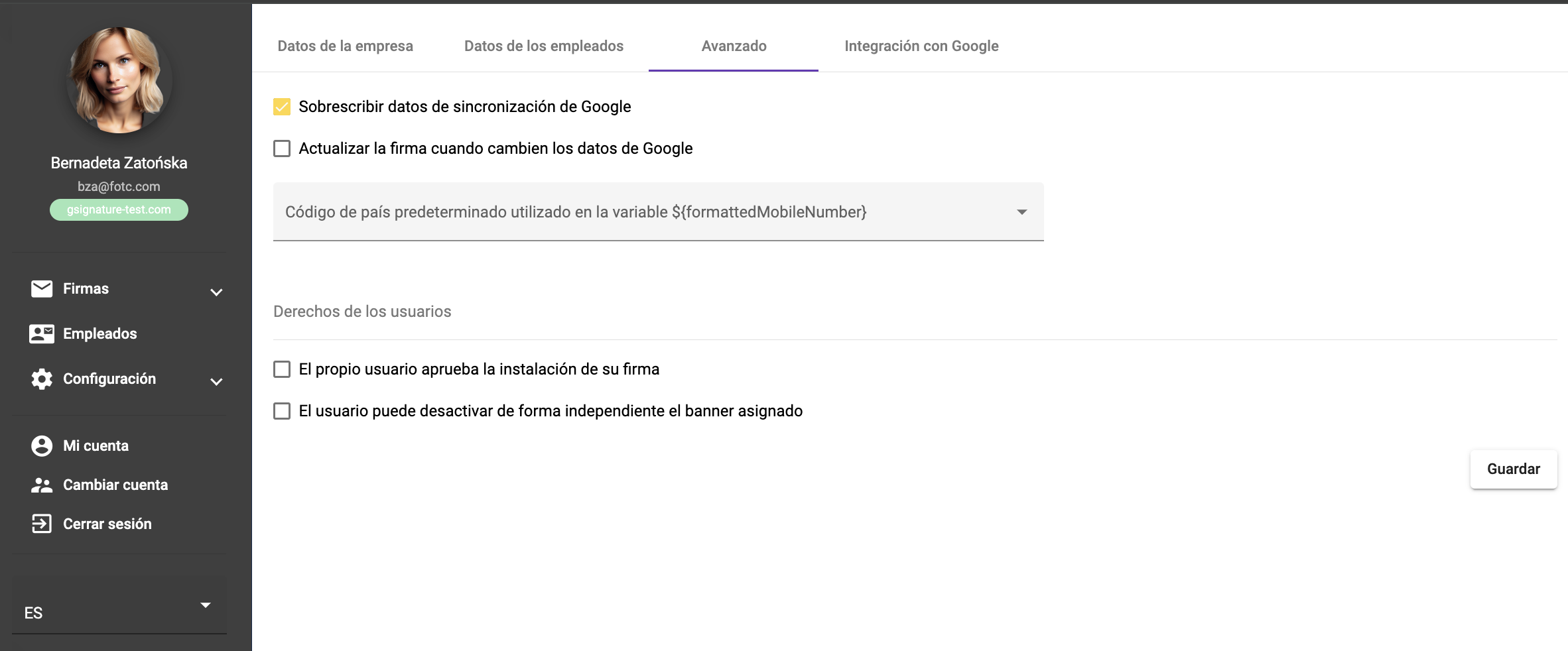Open the ES language selector
Viewport: 1568px width, 651px height.
pyautogui.click(x=119, y=605)
